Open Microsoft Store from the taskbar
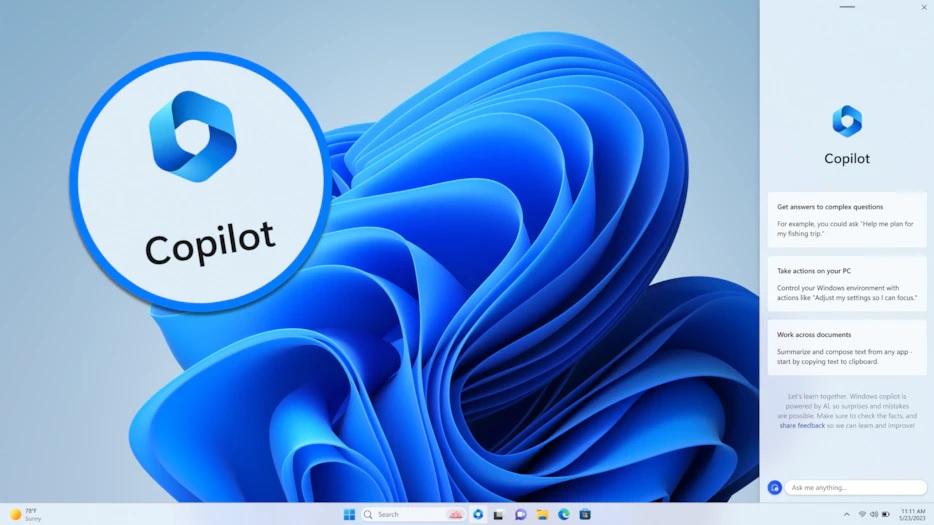 585,514
